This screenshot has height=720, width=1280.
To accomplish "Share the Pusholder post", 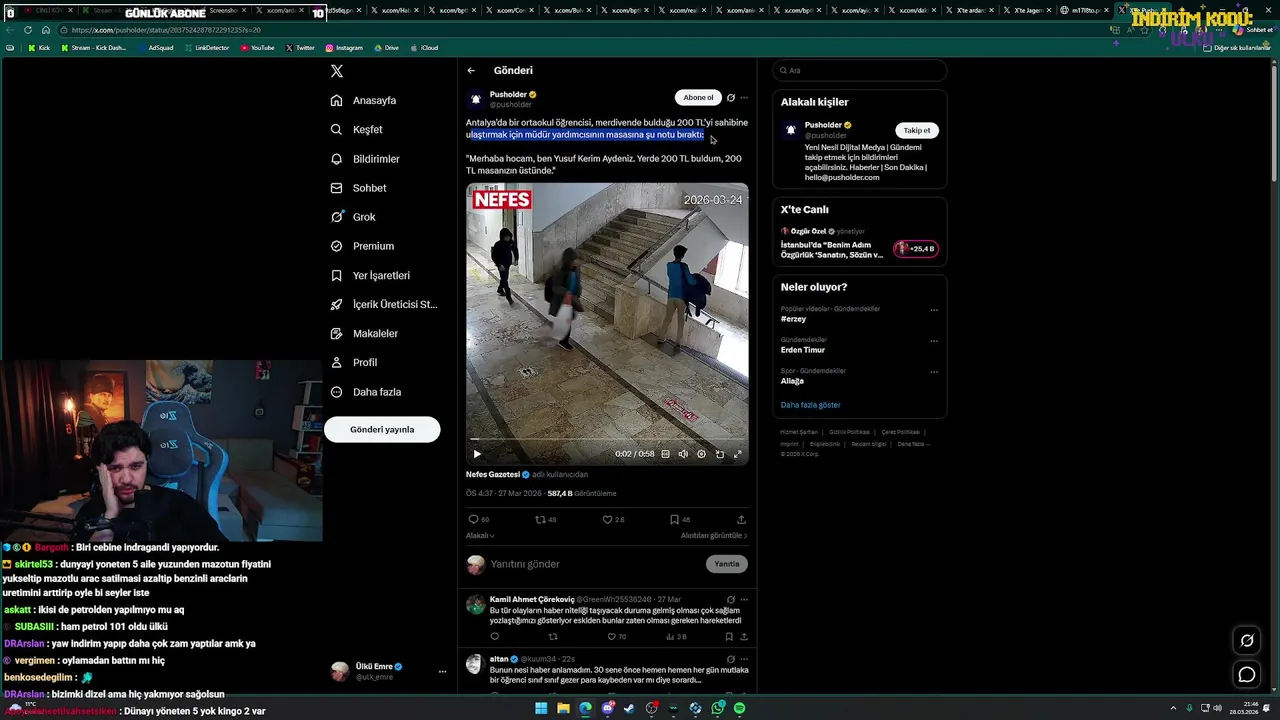I will [x=741, y=519].
